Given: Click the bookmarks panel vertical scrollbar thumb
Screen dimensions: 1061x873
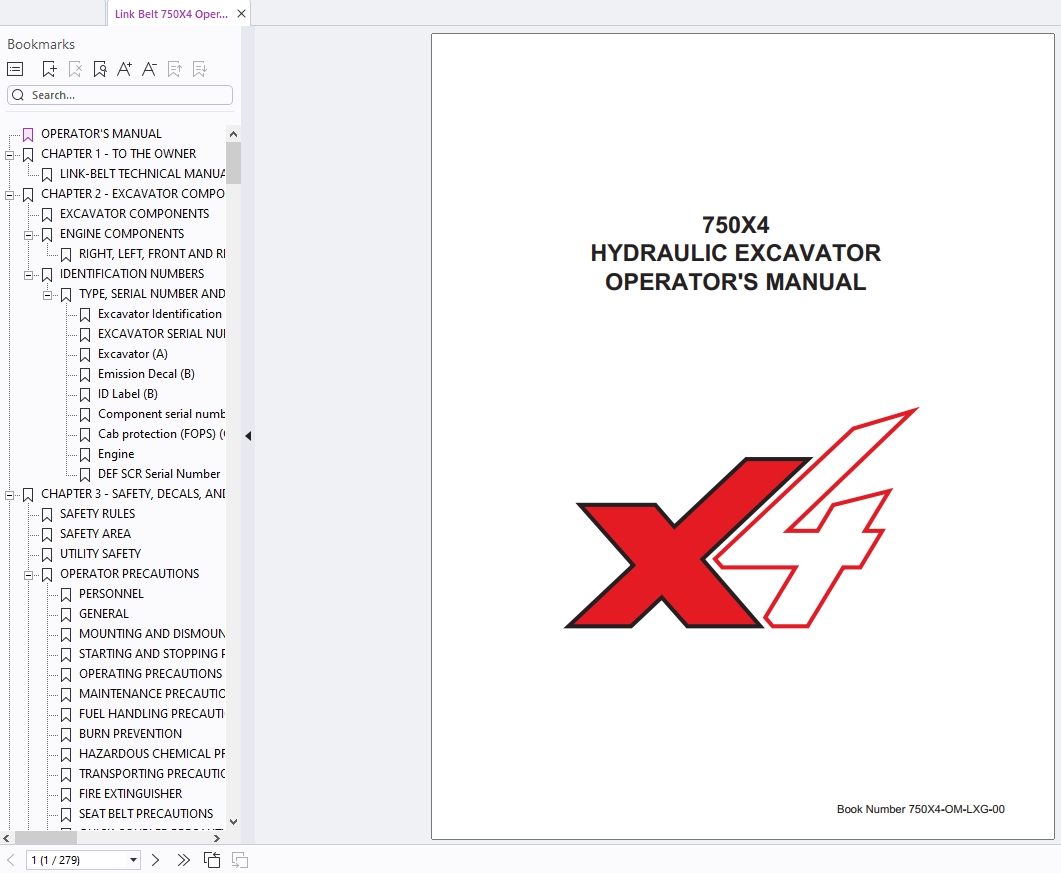Looking at the screenshot, I should (233, 163).
